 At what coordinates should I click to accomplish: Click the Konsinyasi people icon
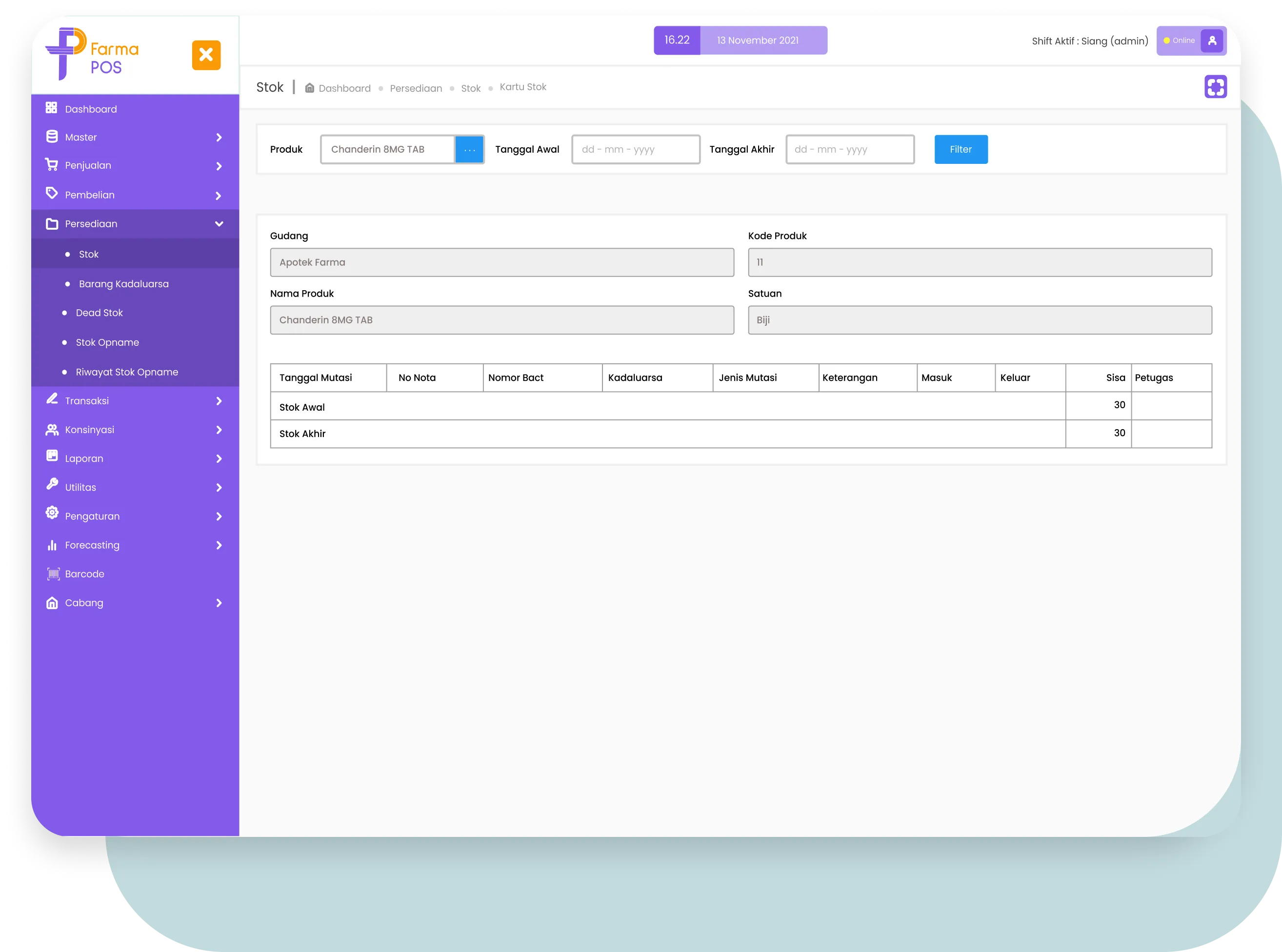point(52,429)
